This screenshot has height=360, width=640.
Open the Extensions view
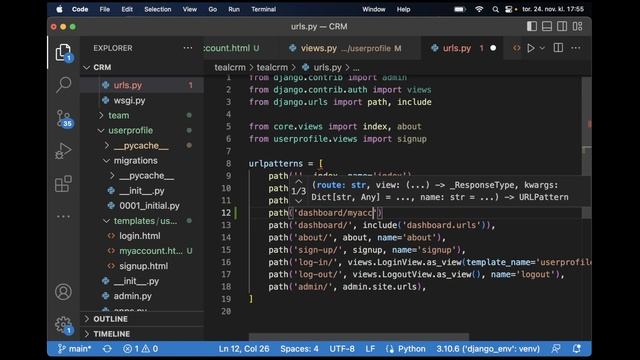(x=63, y=184)
